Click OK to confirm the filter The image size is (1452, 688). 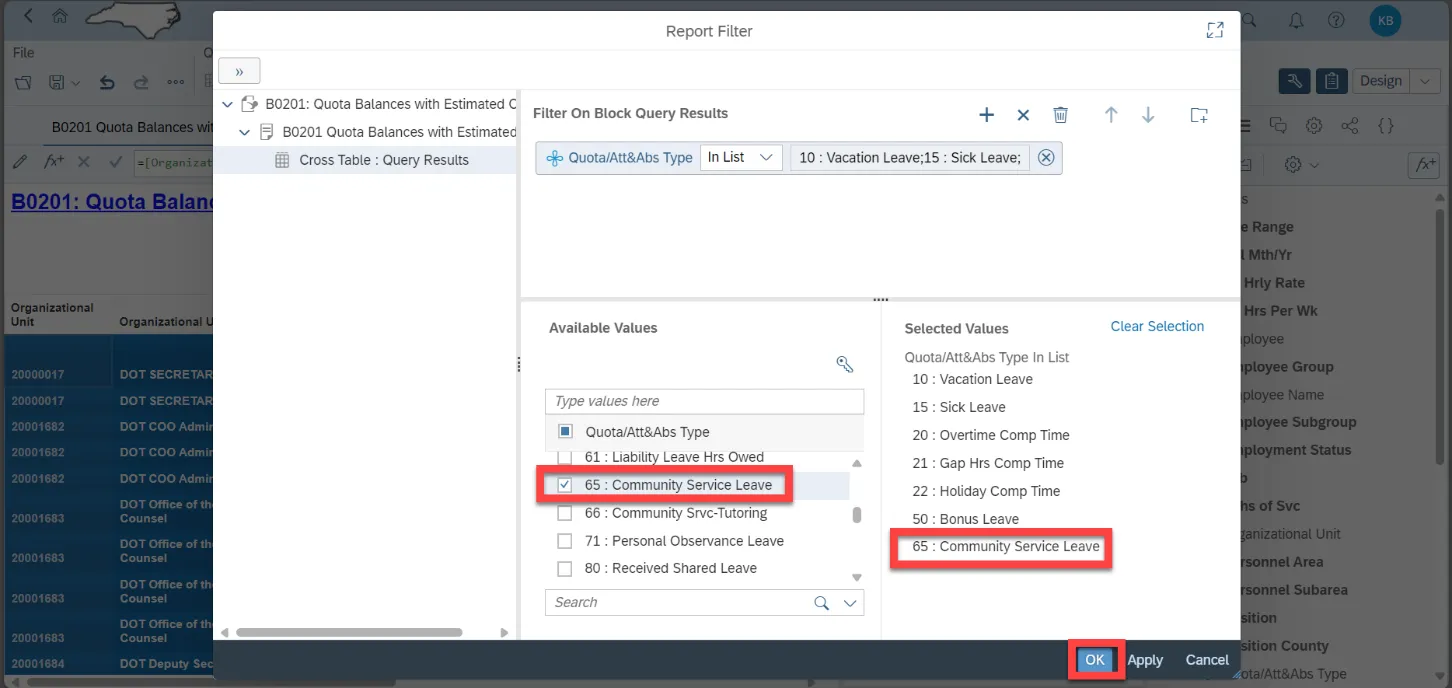[1095, 660]
